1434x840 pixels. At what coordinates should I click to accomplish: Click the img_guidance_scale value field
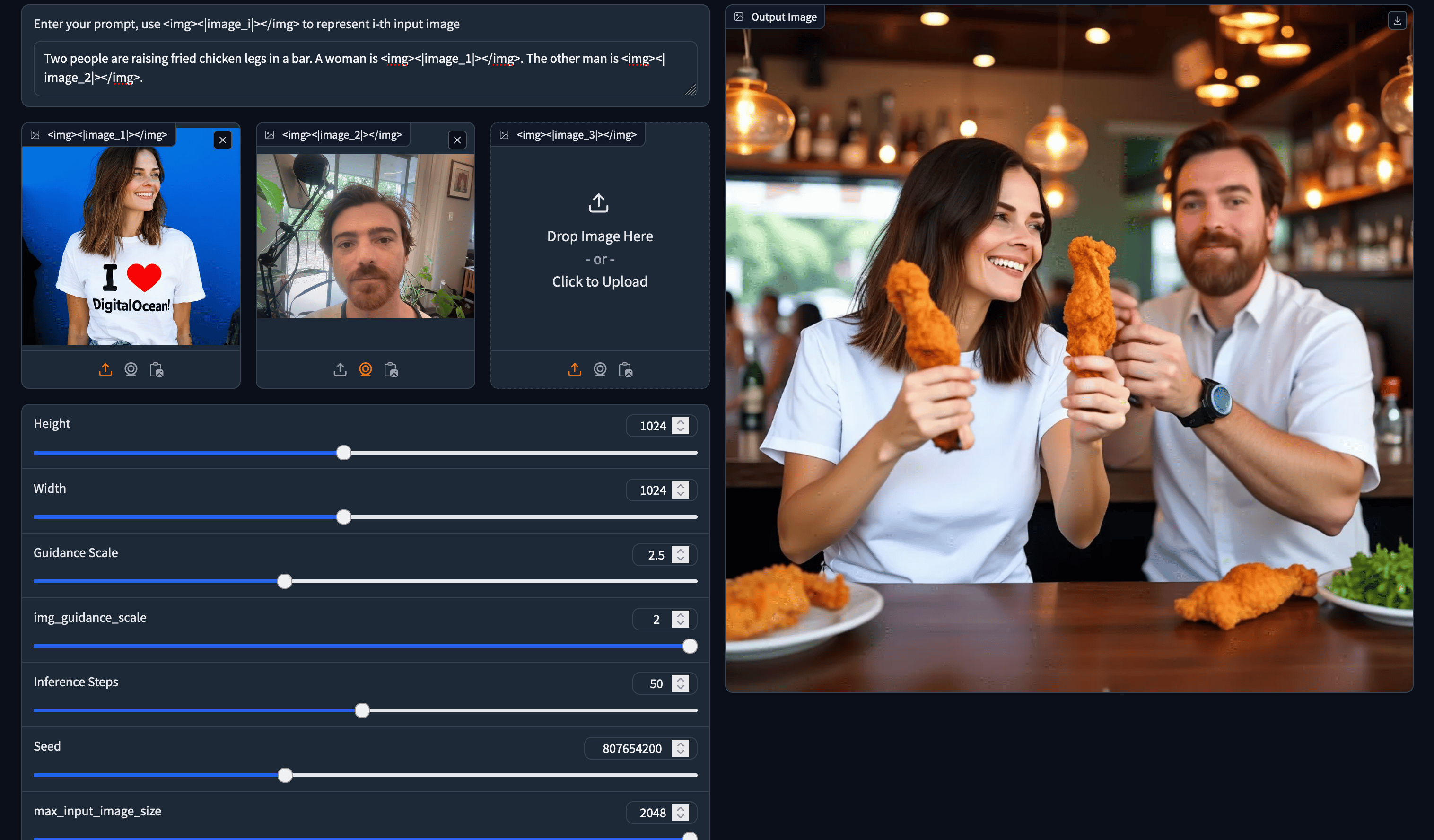(x=665, y=619)
